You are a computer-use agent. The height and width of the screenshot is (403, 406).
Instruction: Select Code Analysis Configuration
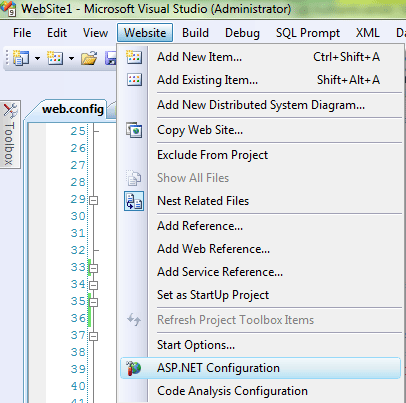pyautogui.click(x=261, y=391)
